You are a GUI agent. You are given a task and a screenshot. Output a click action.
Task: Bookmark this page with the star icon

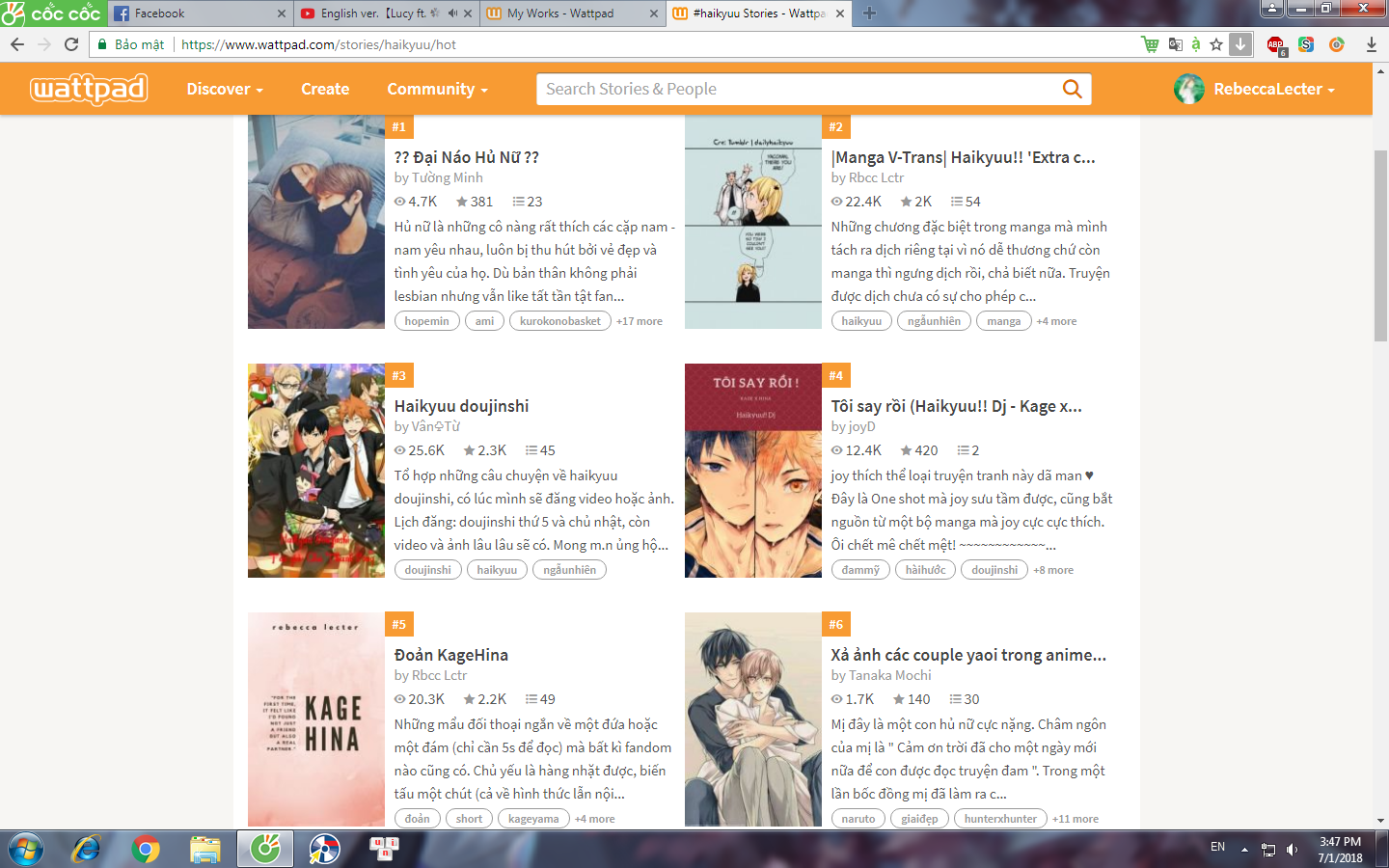point(1216,44)
